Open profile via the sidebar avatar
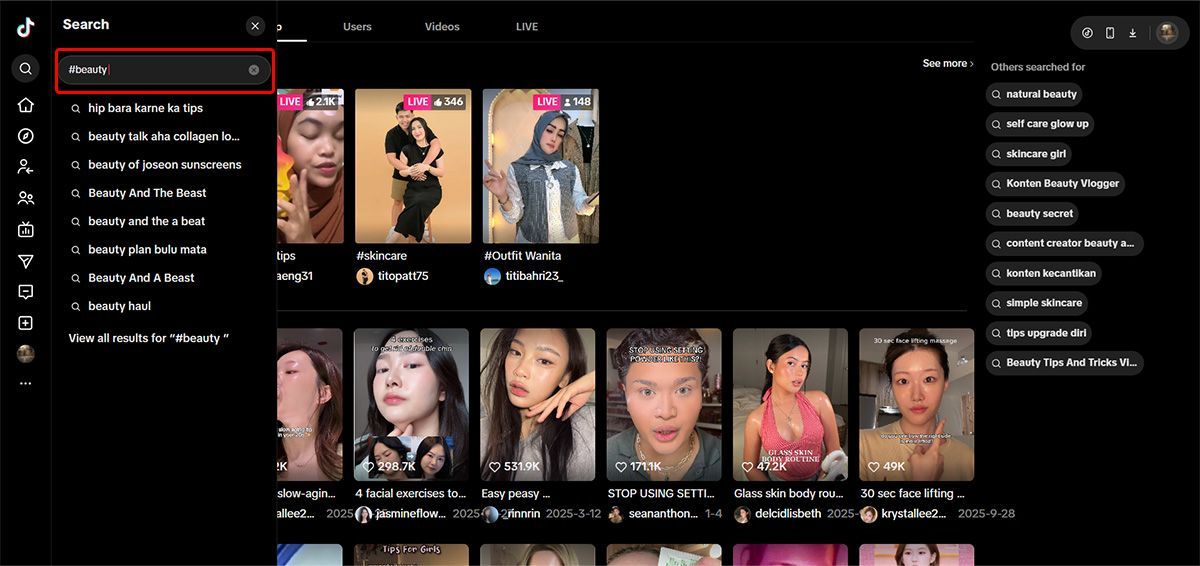The height and width of the screenshot is (566, 1200). (x=26, y=354)
